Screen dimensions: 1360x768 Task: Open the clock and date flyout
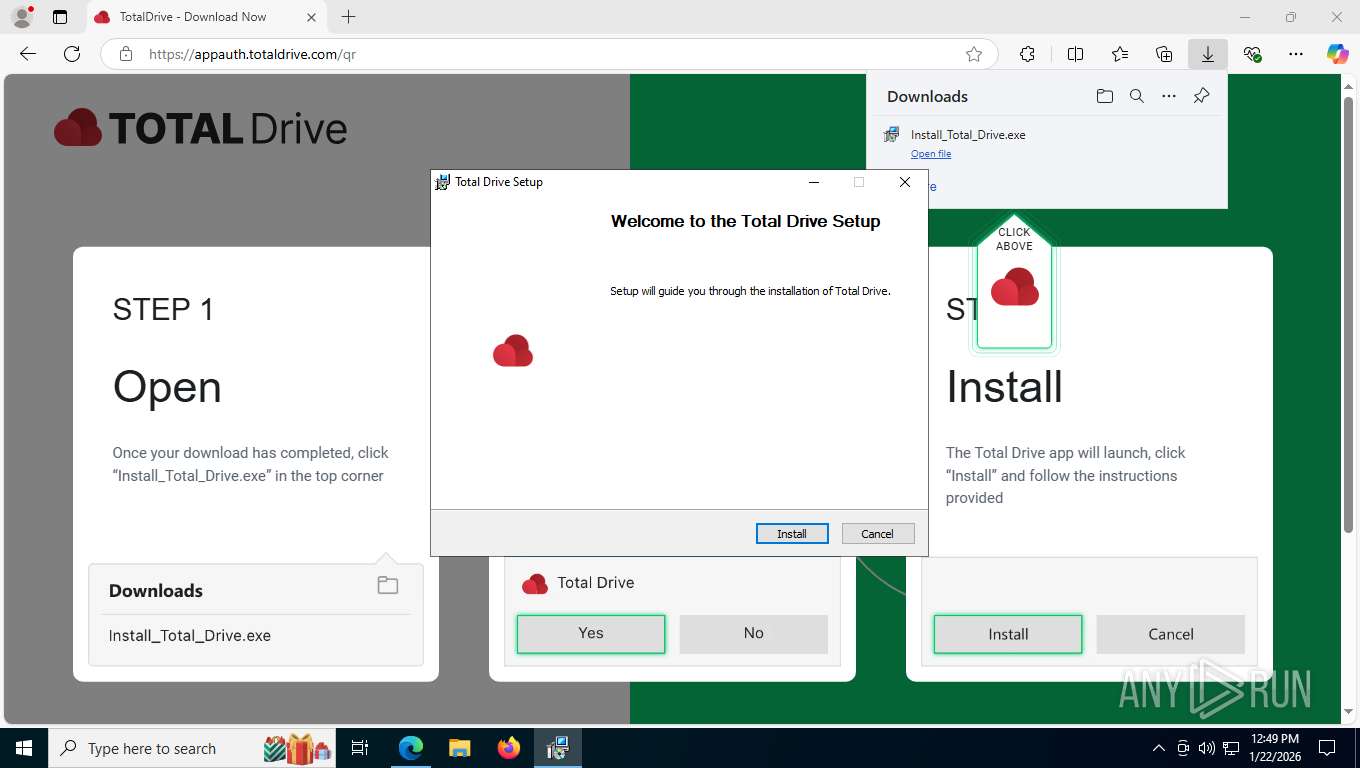point(1275,748)
